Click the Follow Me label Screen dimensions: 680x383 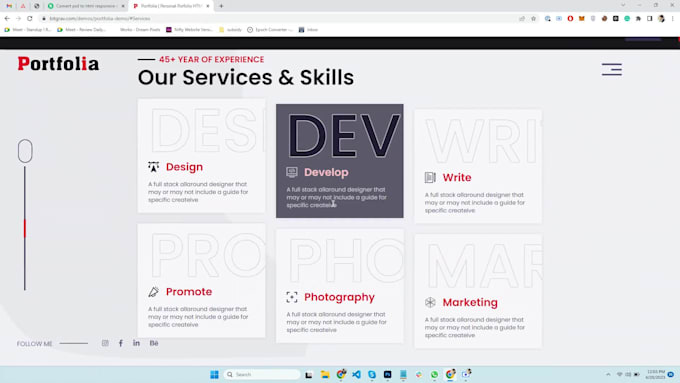(34, 344)
